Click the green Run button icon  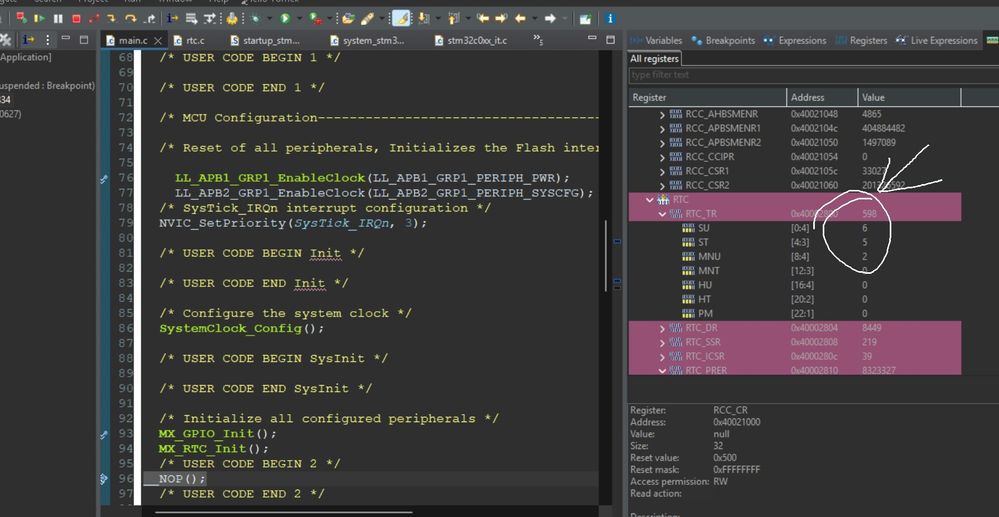point(285,18)
